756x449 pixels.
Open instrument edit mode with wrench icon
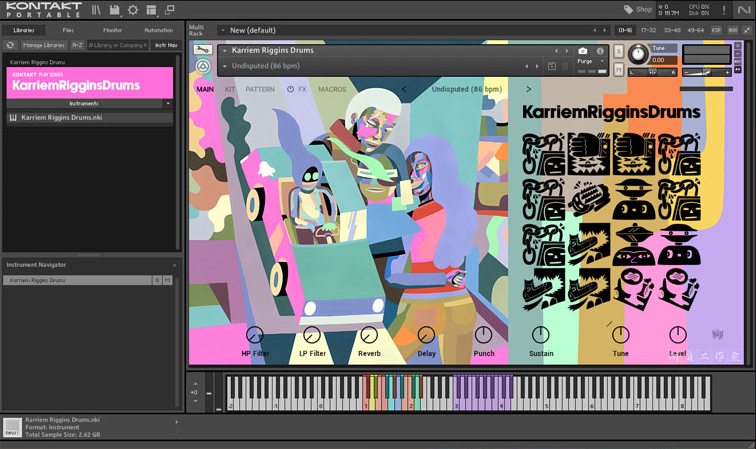202,50
